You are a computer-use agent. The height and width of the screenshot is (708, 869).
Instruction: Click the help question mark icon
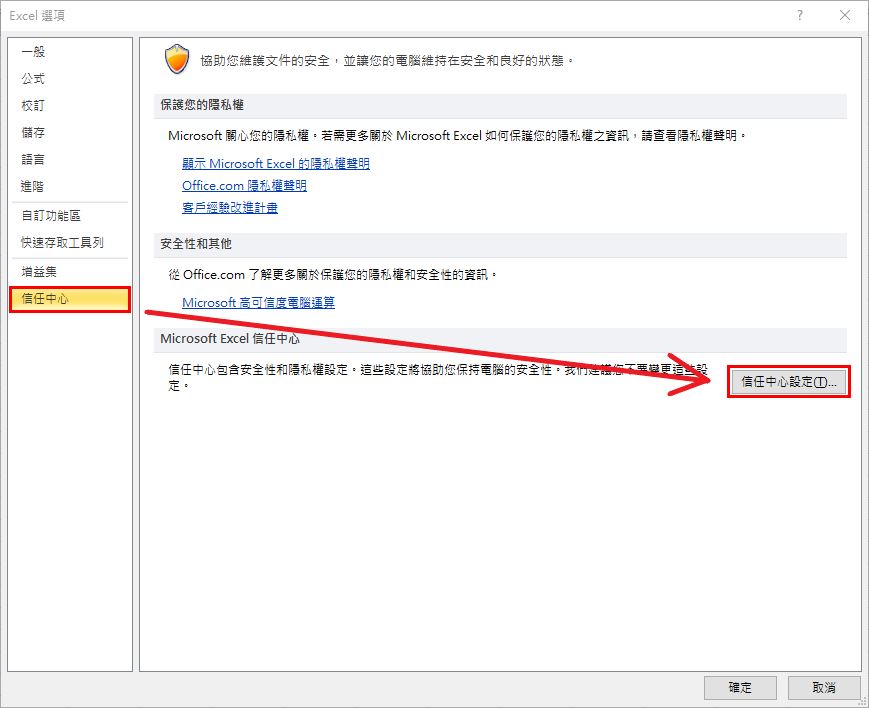pyautogui.click(x=800, y=16)
